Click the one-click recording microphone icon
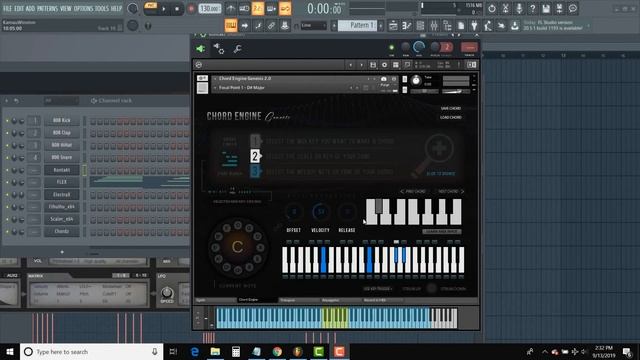Image resolution: width=640 pixels, height=360 pixels. point(519,9)
